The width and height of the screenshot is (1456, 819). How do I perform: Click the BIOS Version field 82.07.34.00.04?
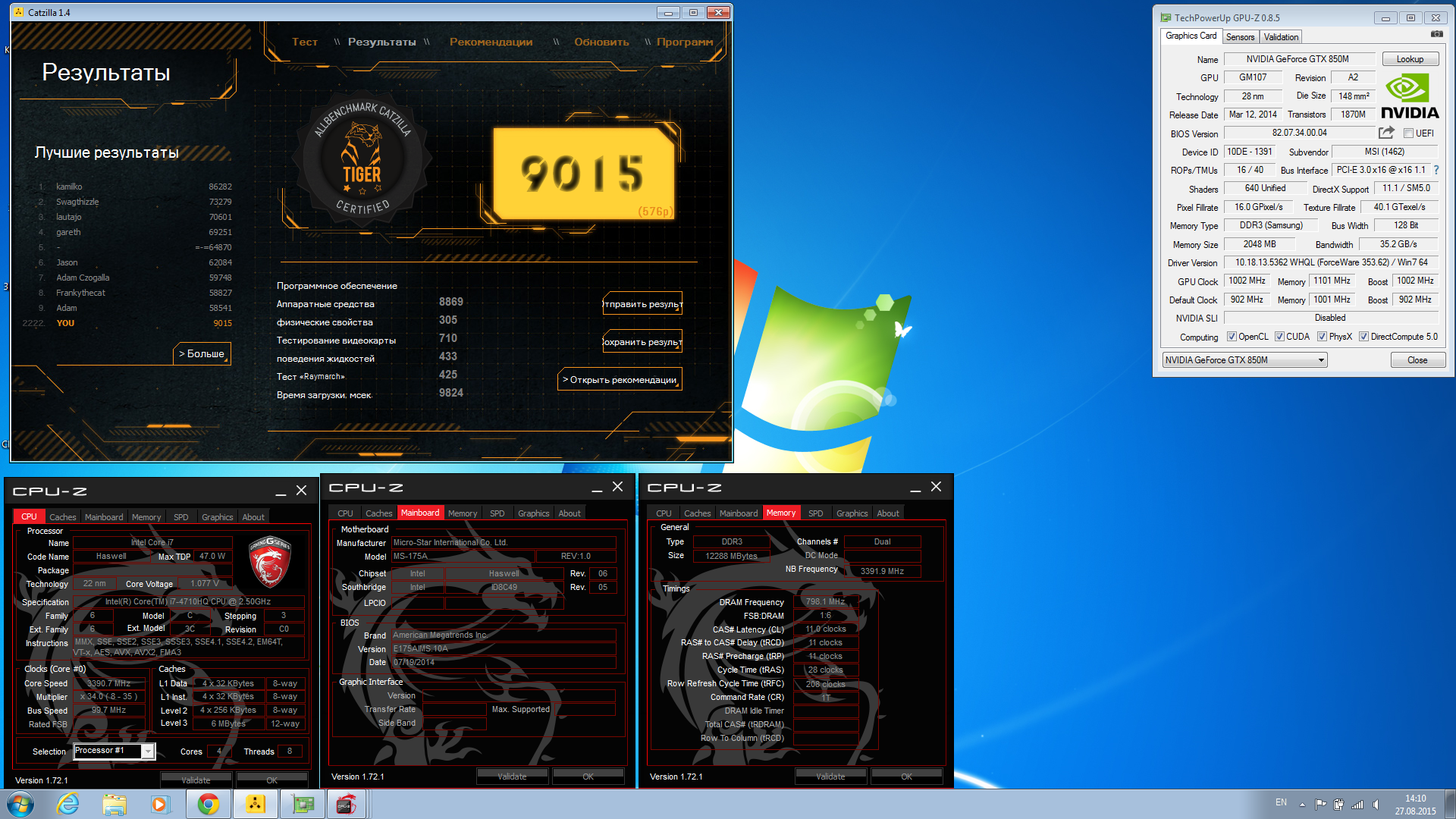tap(1299, 133)
